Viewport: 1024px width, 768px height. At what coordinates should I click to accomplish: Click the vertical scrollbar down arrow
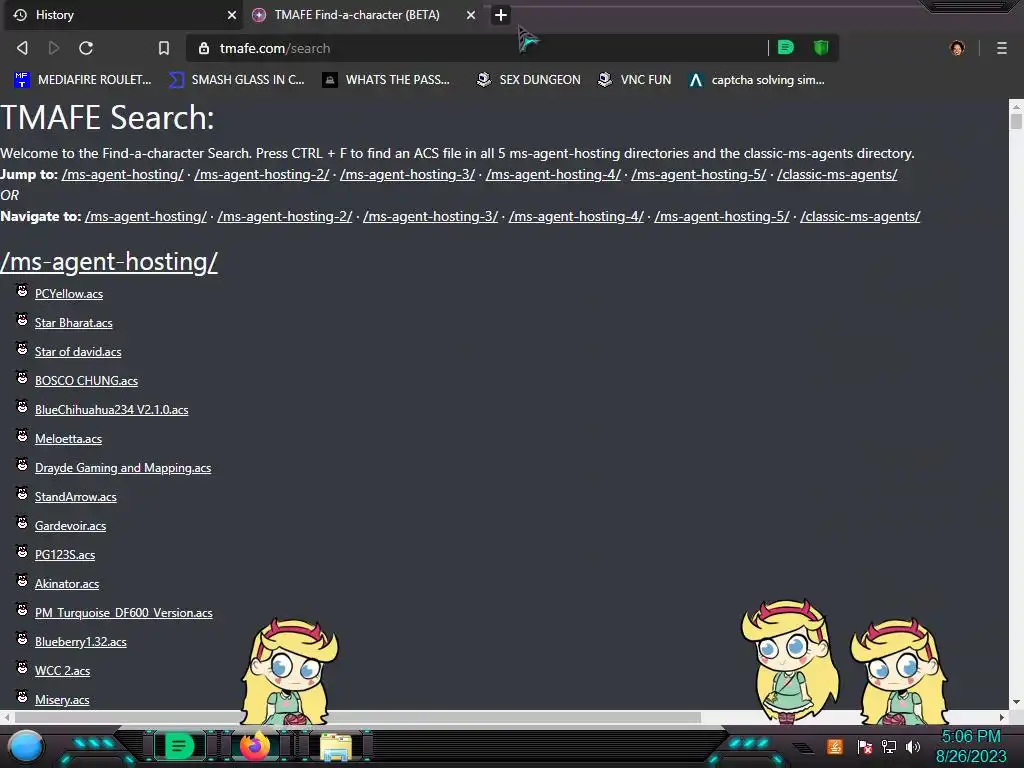(1016, 703)
